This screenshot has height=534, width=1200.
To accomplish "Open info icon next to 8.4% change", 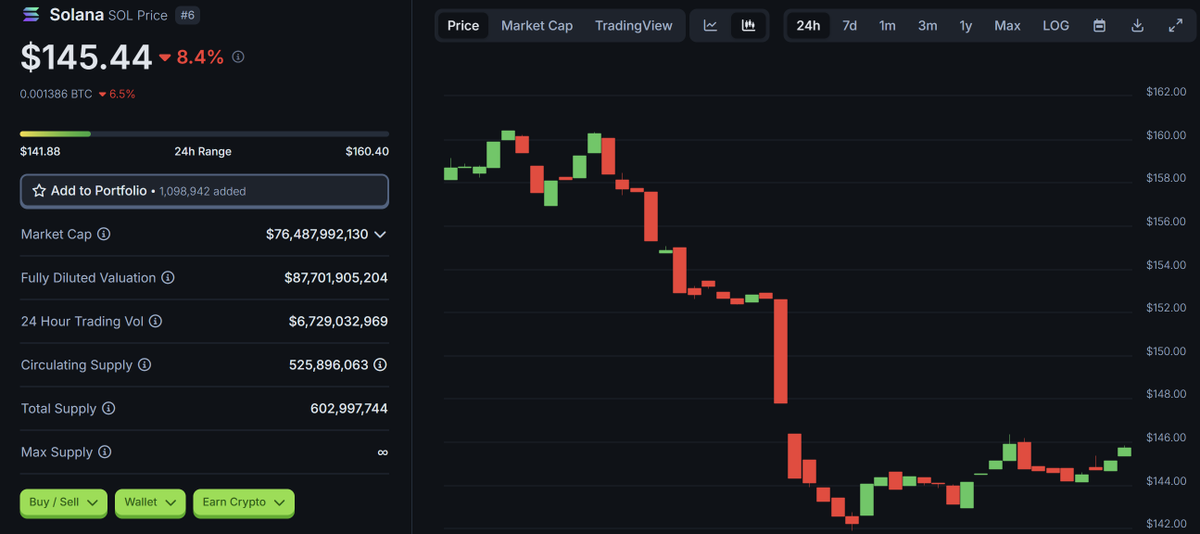I will click(237, 58).
